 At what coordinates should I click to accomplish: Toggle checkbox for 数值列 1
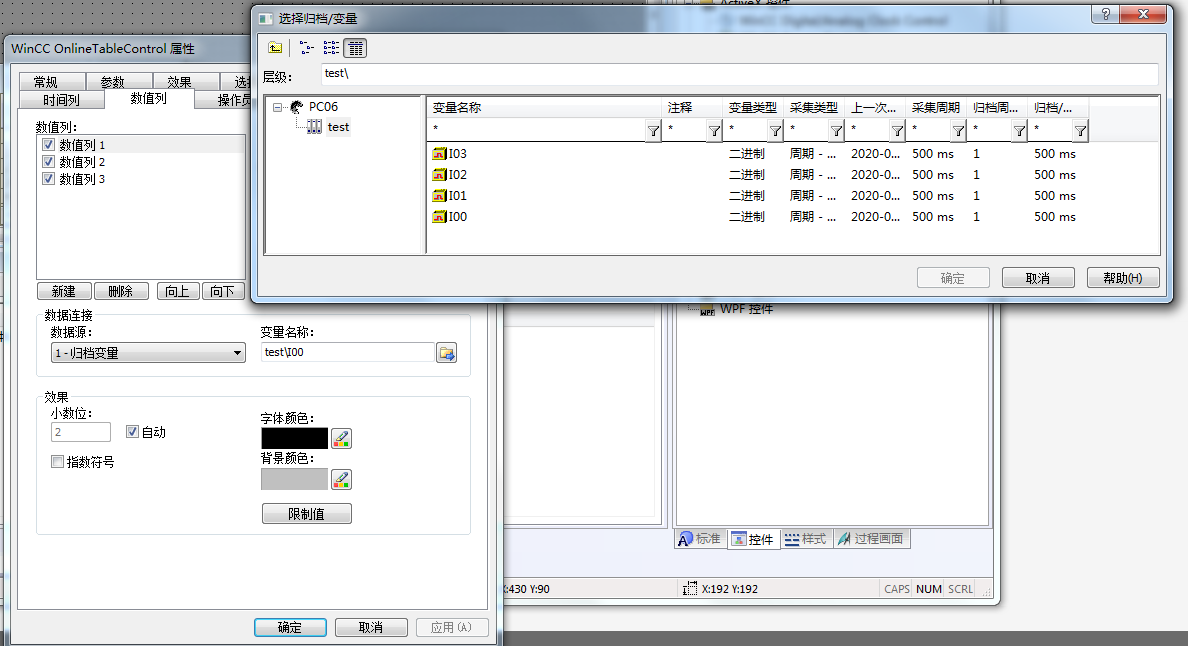coord(48,145)
